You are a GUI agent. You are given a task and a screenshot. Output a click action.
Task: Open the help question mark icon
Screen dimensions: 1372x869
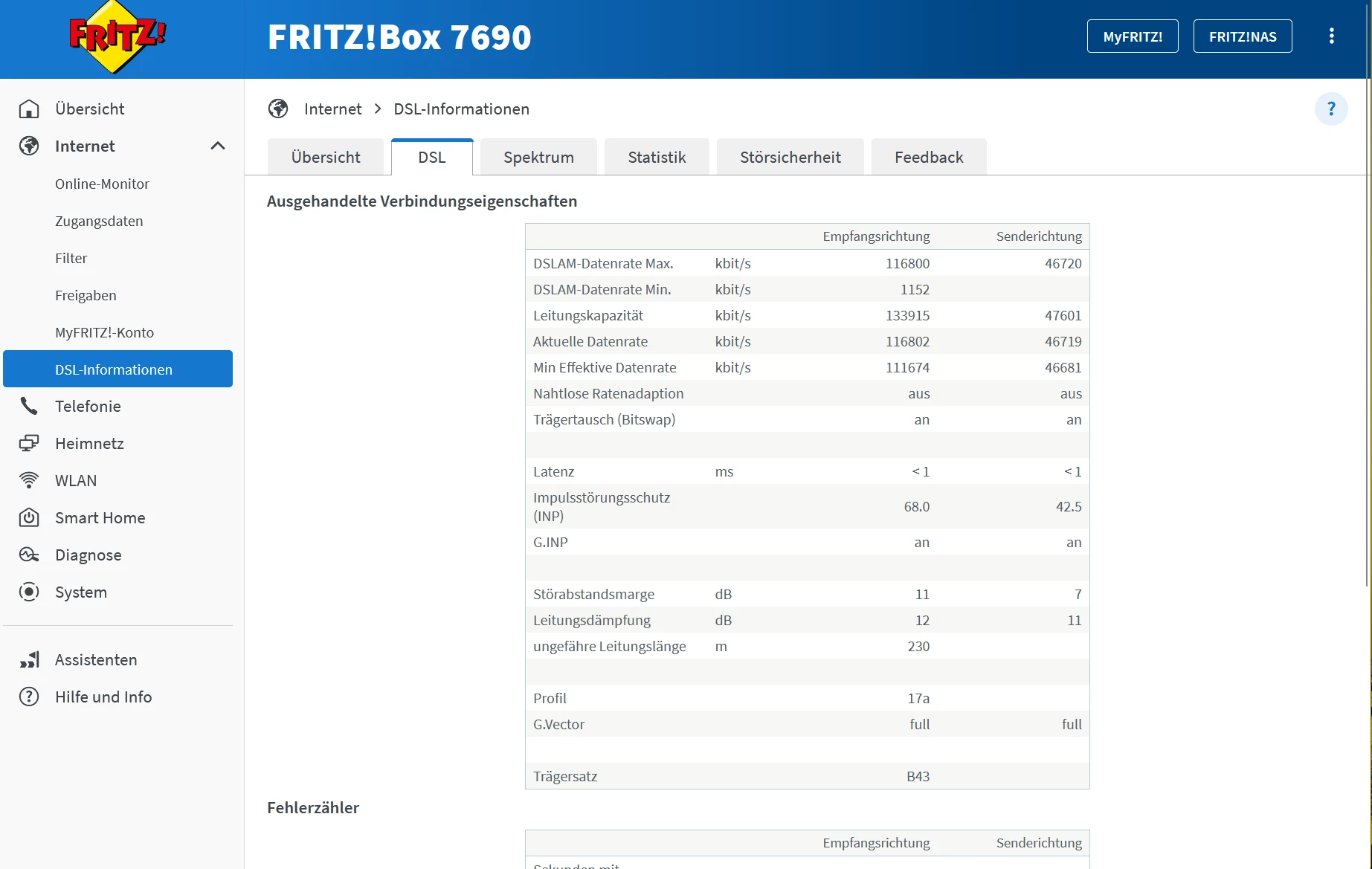point(1331,109)
